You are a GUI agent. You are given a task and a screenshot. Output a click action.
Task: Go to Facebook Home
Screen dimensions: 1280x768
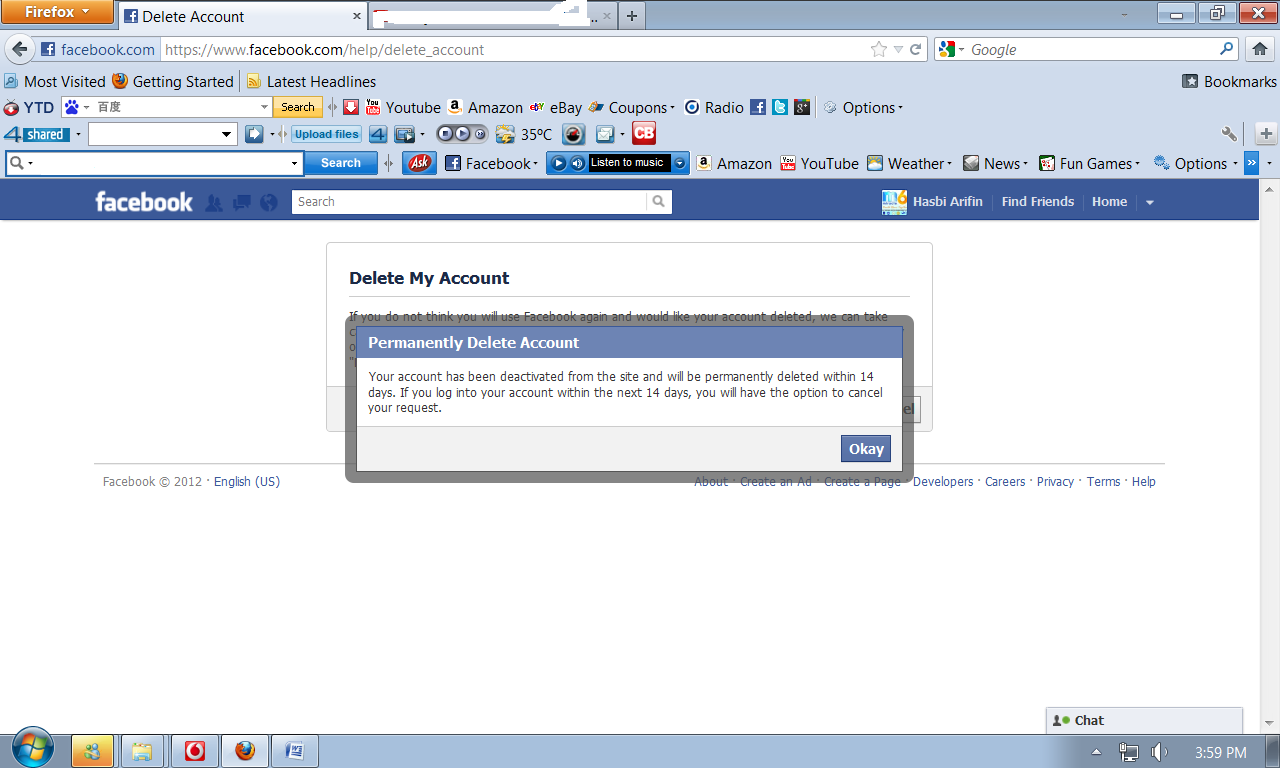pos(1110,202)
